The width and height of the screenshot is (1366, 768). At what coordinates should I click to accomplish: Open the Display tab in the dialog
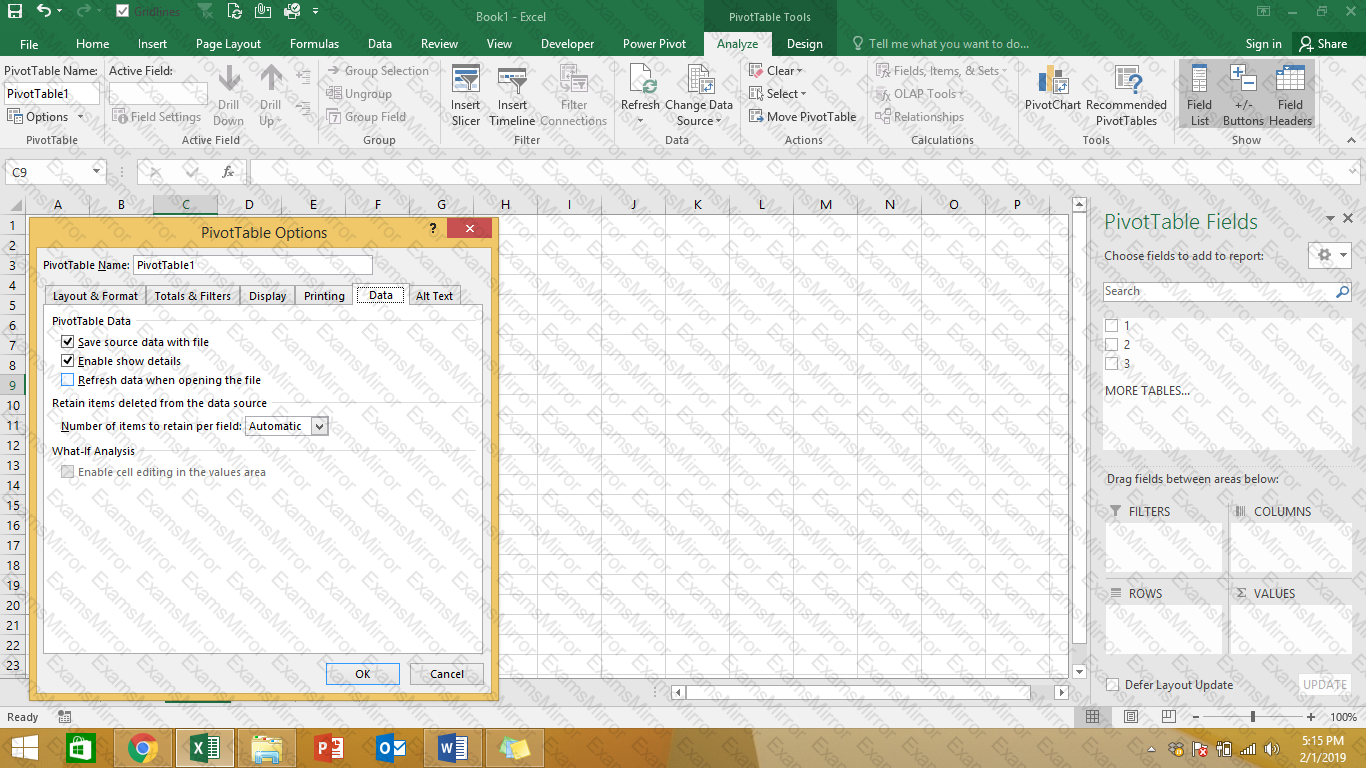click(267, 296)
